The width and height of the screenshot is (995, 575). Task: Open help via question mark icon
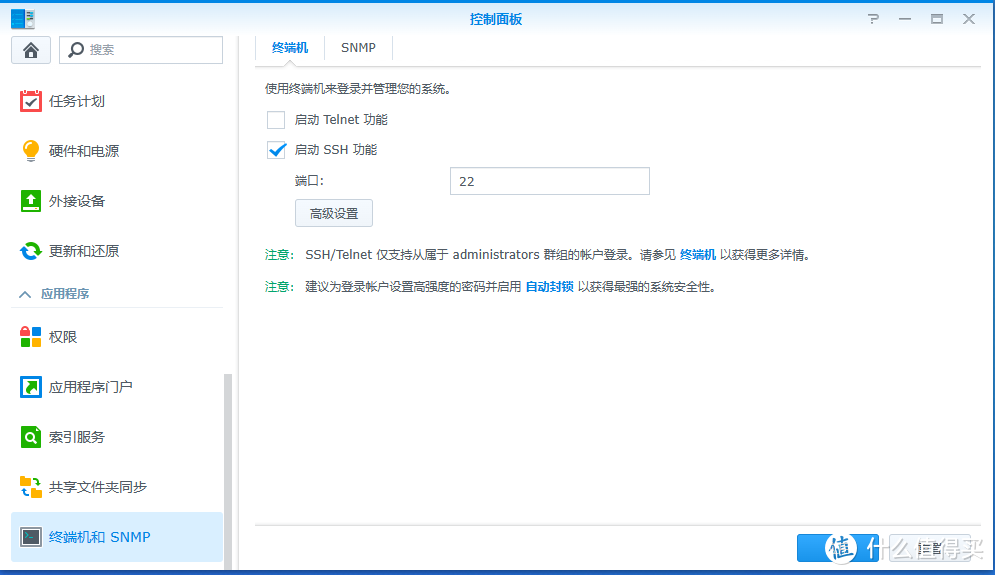[874, 19]
